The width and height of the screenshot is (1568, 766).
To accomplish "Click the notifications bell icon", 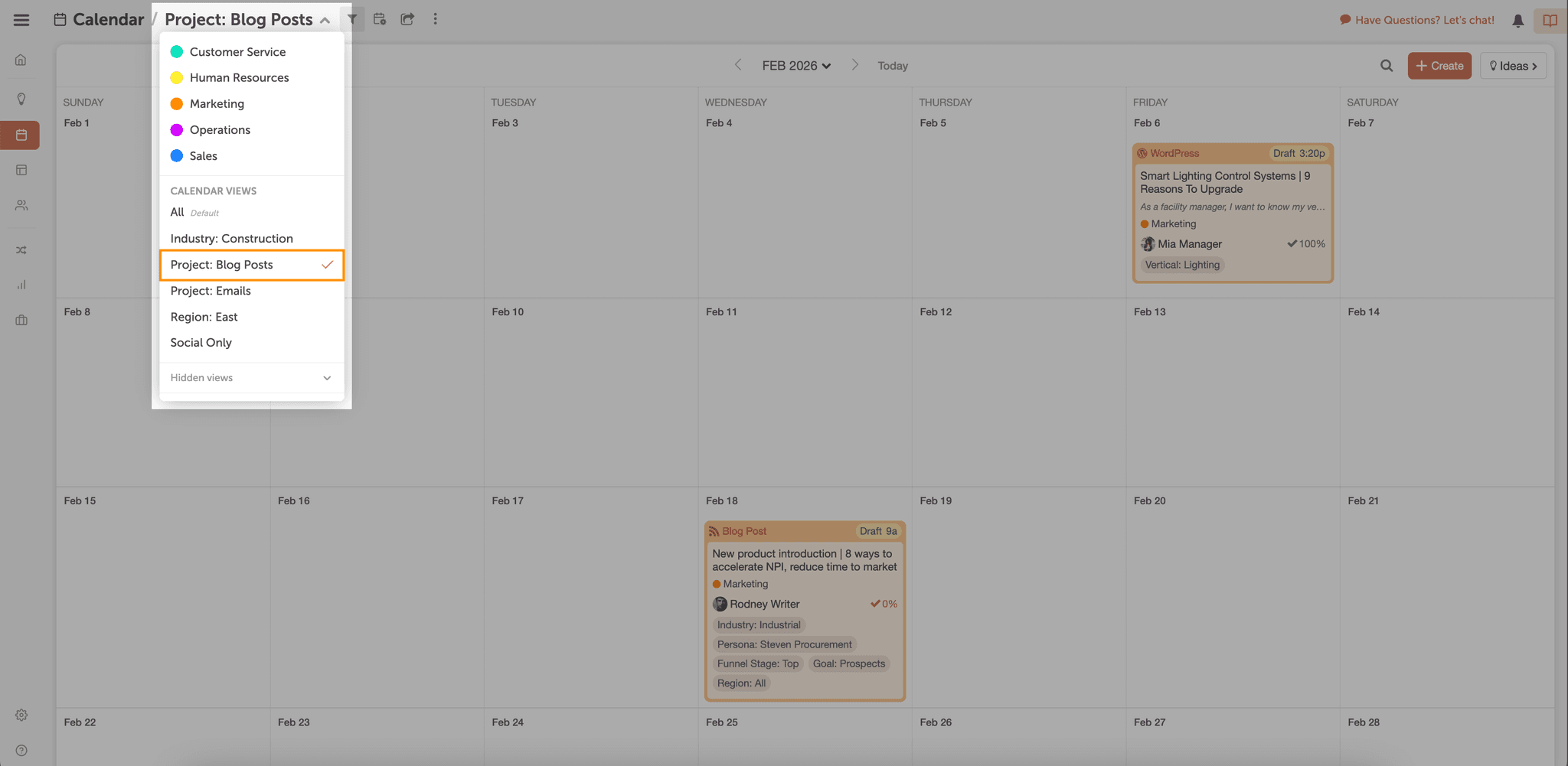I will tap(1517, 20).
